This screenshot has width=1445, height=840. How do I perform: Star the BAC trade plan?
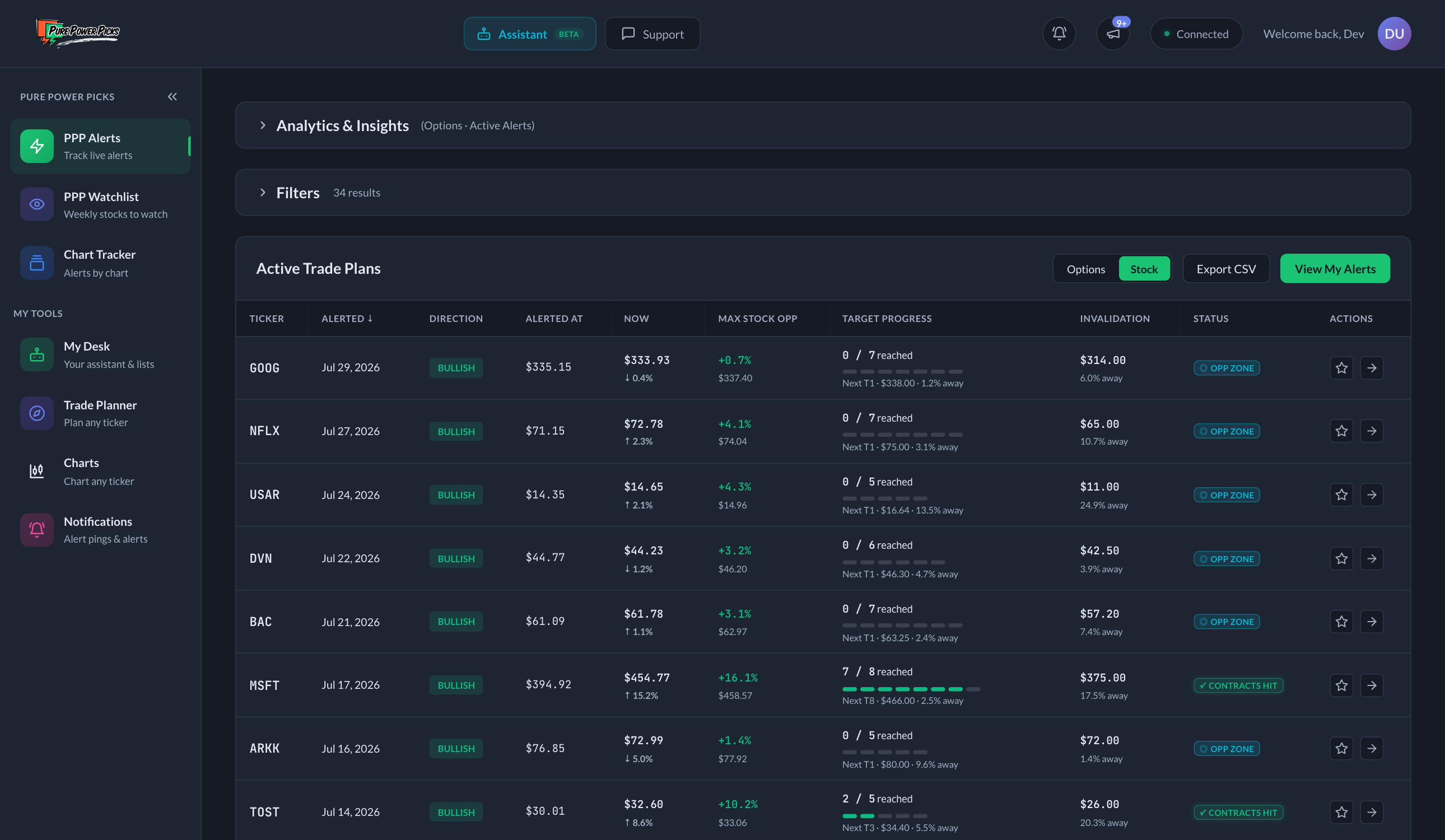1341,621
